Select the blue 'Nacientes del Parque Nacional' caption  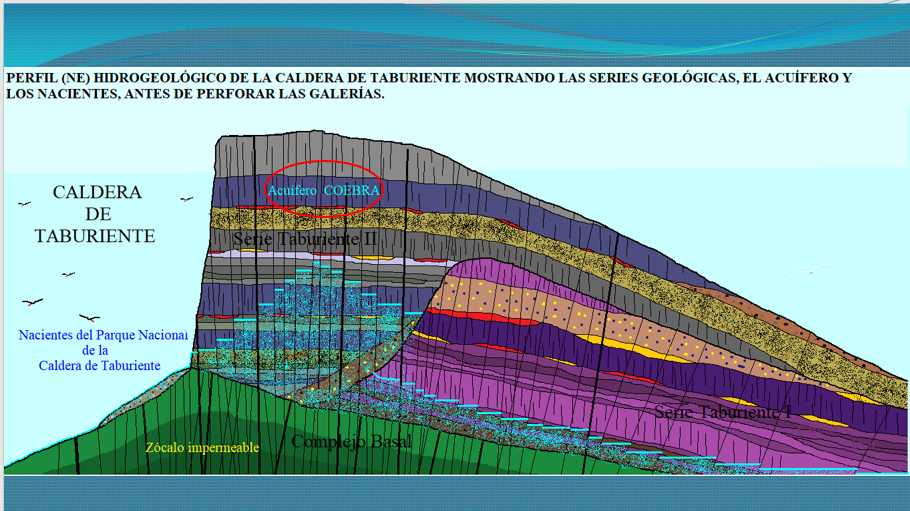[x=102, y=350]
